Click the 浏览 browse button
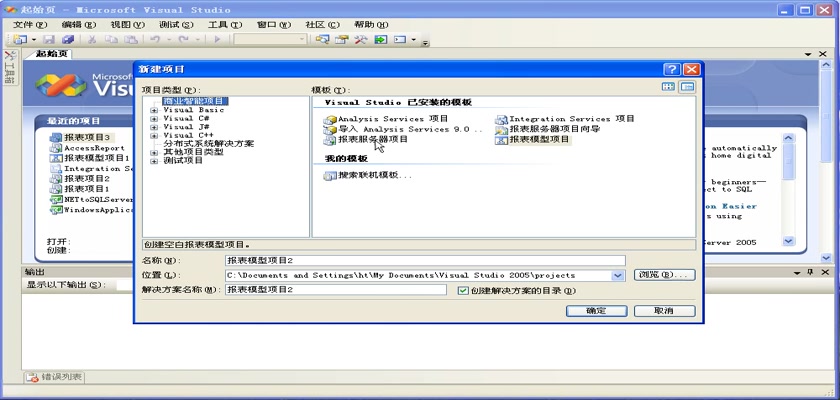The width and height of the screenshot is (840, 400). 664,275
